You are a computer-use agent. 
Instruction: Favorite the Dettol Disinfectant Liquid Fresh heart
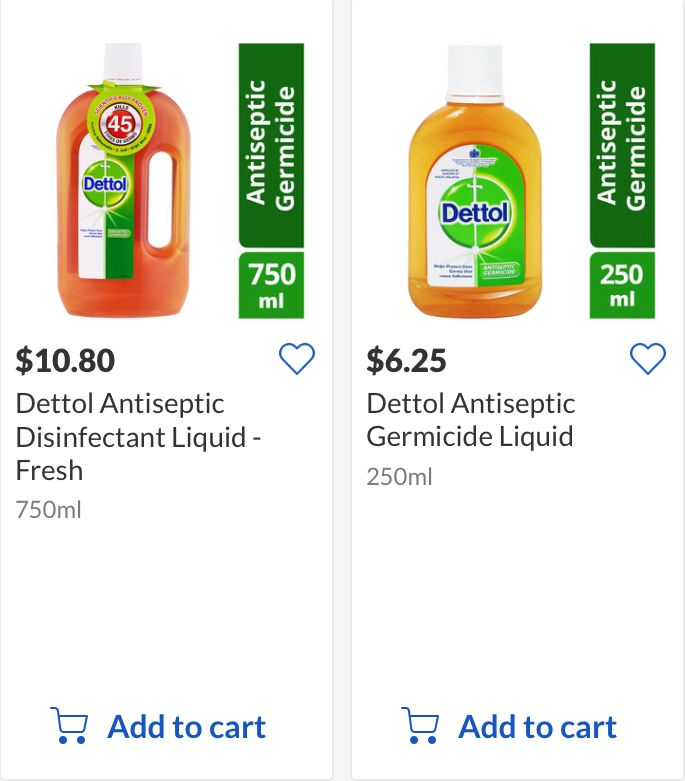[x=297, y=359]
